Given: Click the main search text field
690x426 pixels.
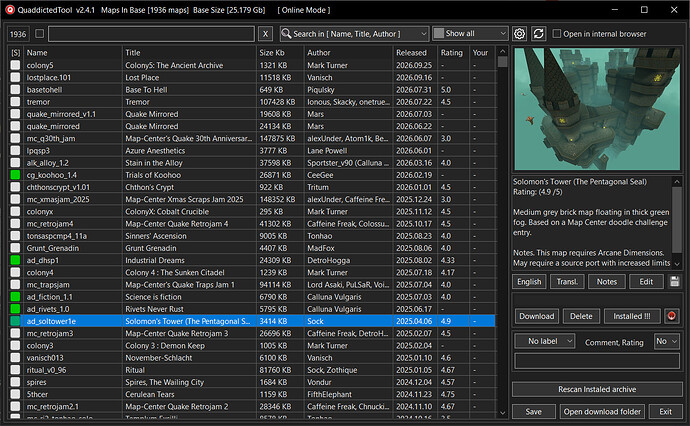Looking at the screenshot, I should 151,34.
